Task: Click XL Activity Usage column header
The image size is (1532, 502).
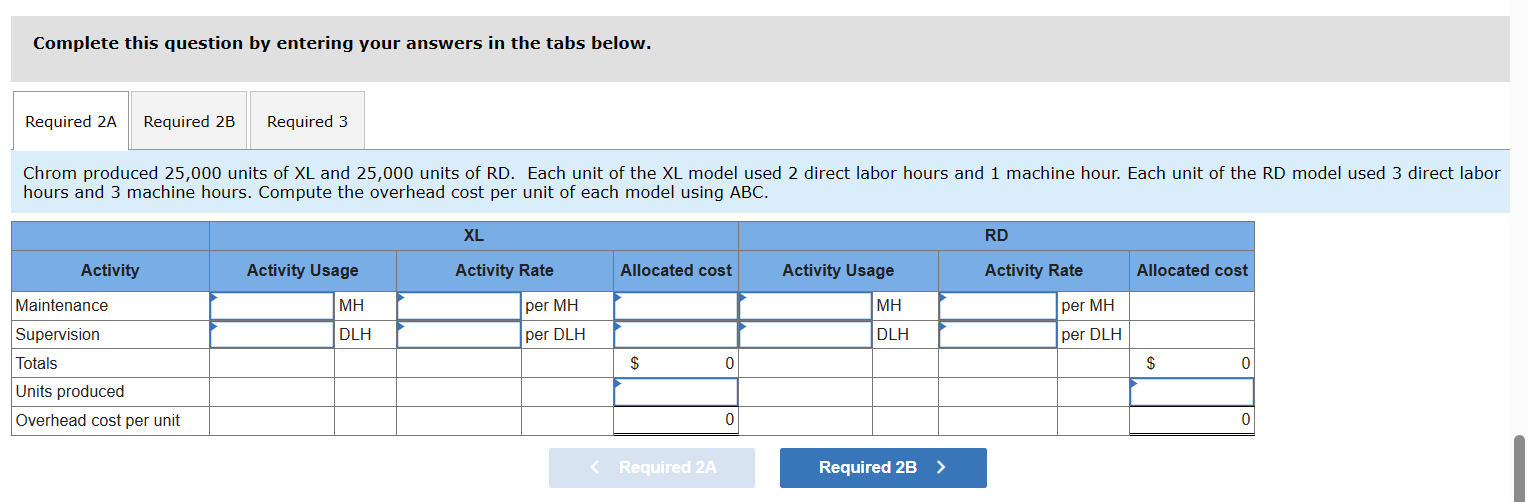Action: pos(303,270)
